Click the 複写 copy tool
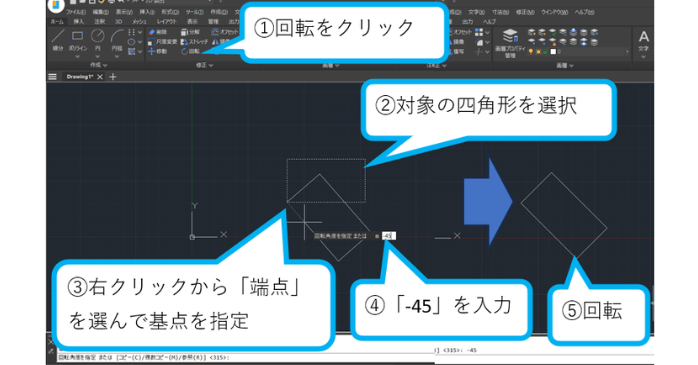This screenshot has width=698, height=365. point(457,52)
